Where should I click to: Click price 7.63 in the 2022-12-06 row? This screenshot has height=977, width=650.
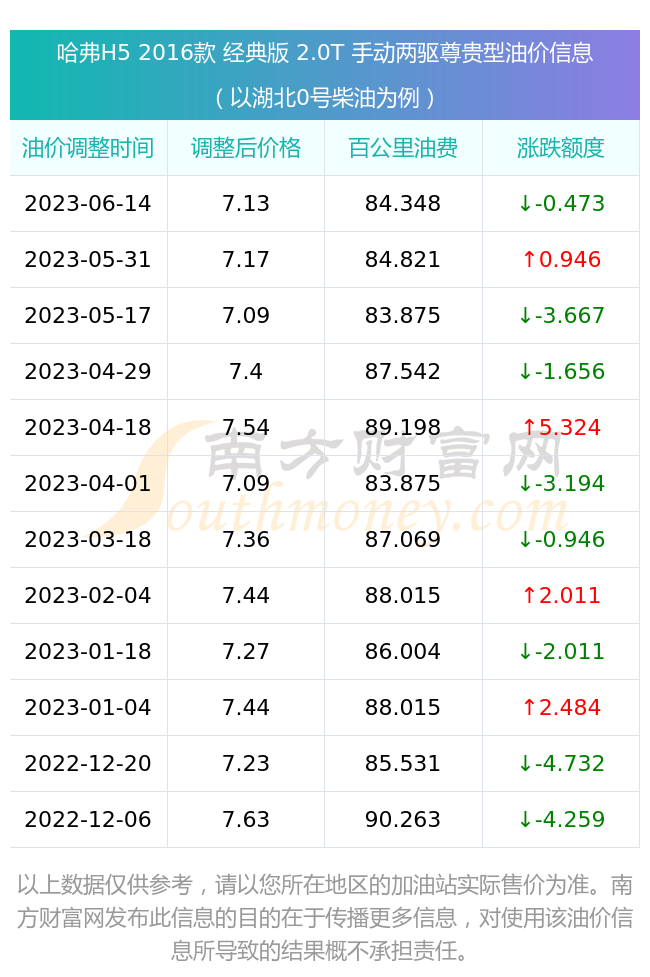pyautogui.click(x=246, y=819)
